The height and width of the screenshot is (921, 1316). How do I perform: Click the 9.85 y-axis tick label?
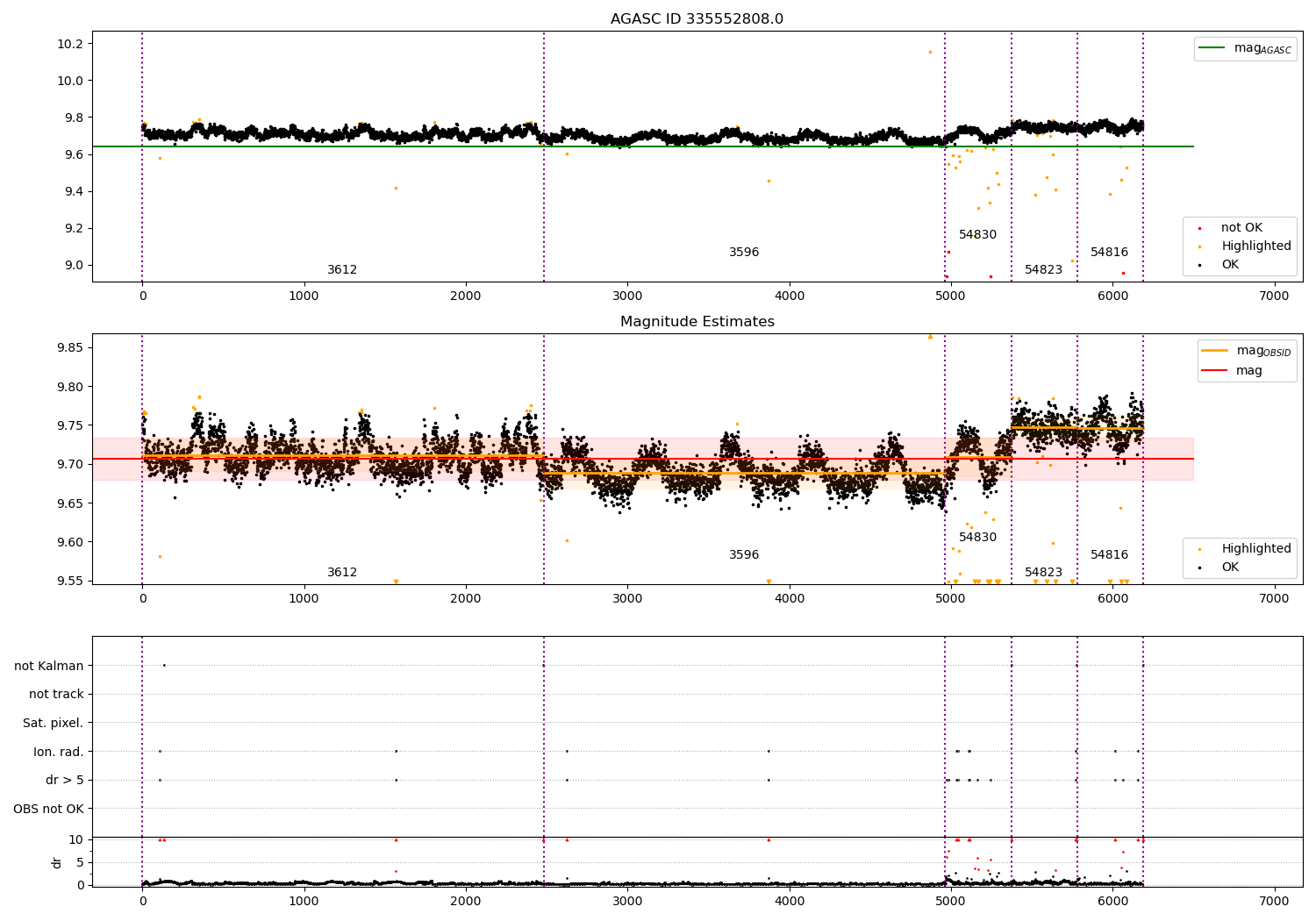pos(69,348)
